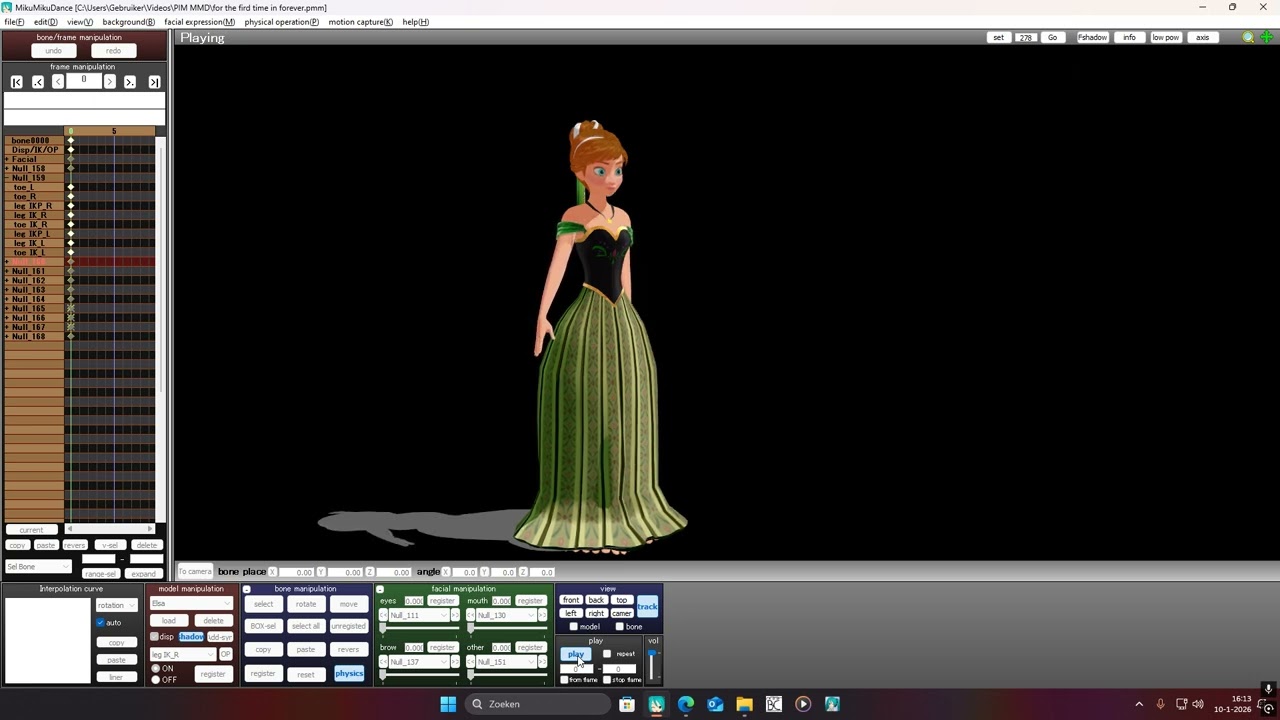
Task: Open the view menu
Action: pos(80,22)
